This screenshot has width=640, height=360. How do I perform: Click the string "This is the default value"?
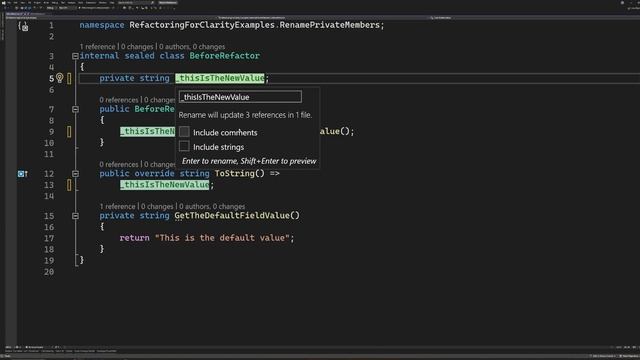coord(222,238)
